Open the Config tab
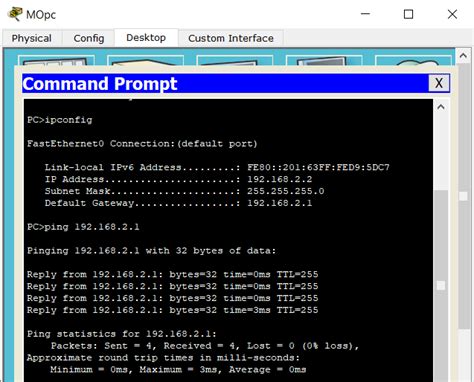This screenshot has height=382, width=474. click(x=89, y=38)
